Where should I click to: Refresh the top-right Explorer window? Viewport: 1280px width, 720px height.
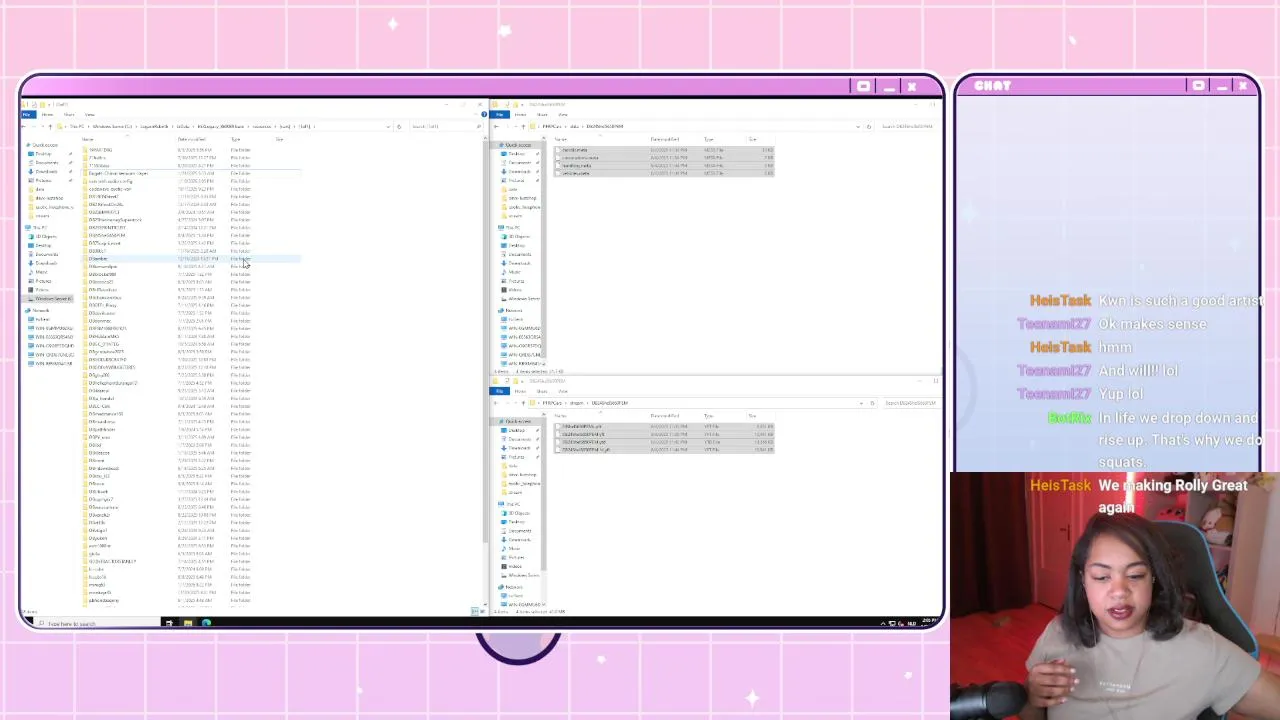coord(869,126)
